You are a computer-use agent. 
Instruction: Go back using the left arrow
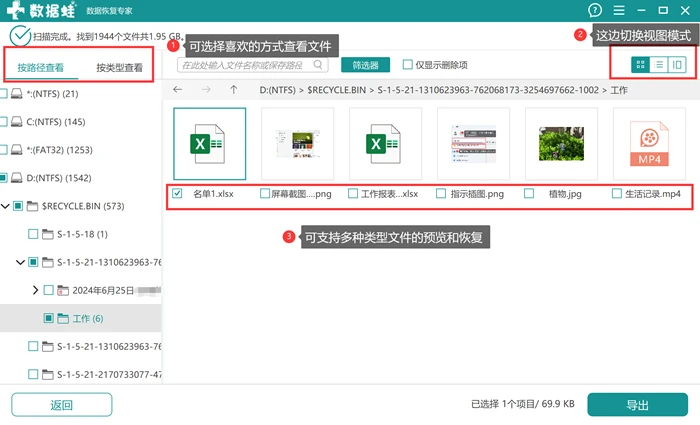click(178, 90)
